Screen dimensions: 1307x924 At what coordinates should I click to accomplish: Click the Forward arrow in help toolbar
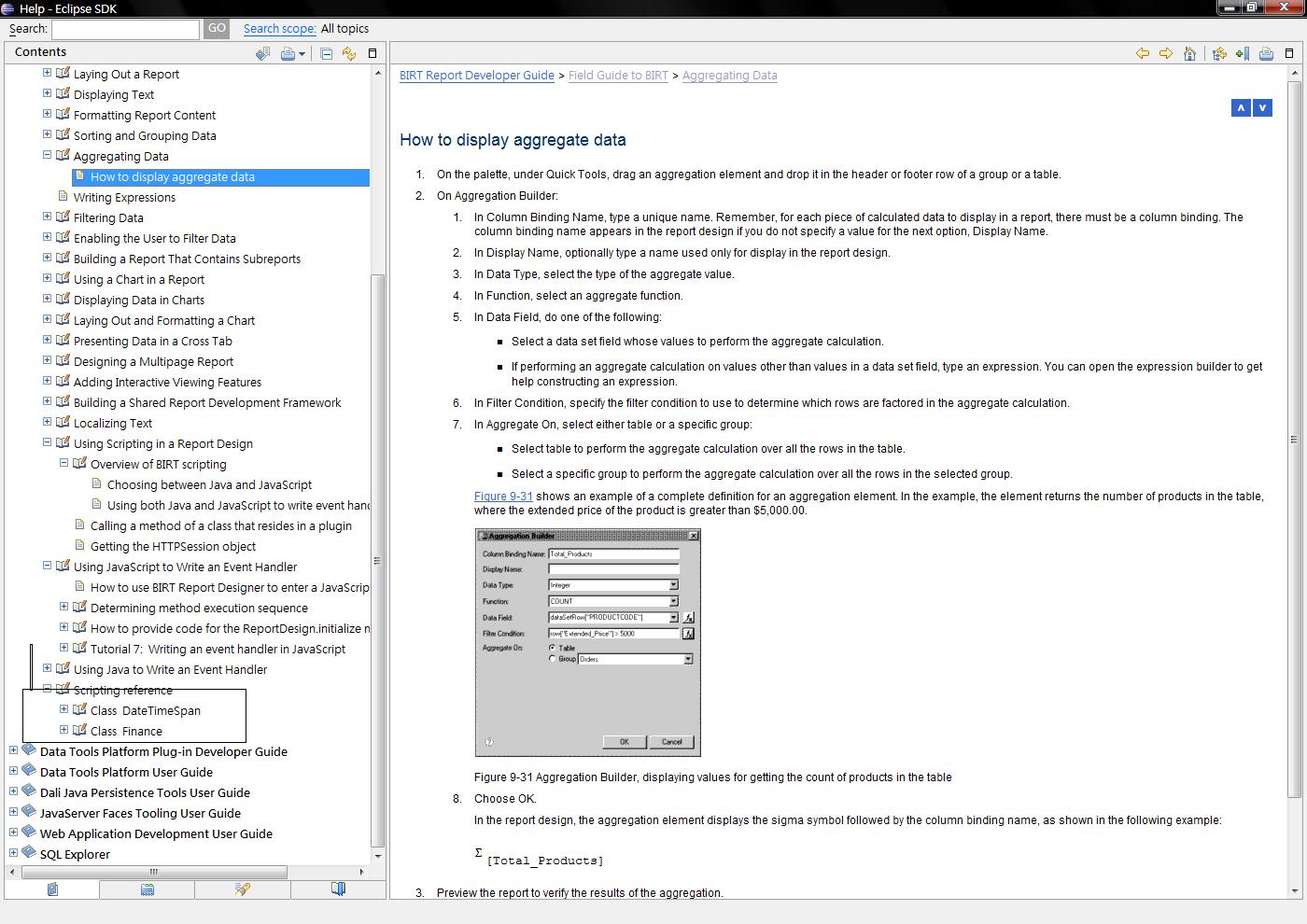coord(1165,54)
